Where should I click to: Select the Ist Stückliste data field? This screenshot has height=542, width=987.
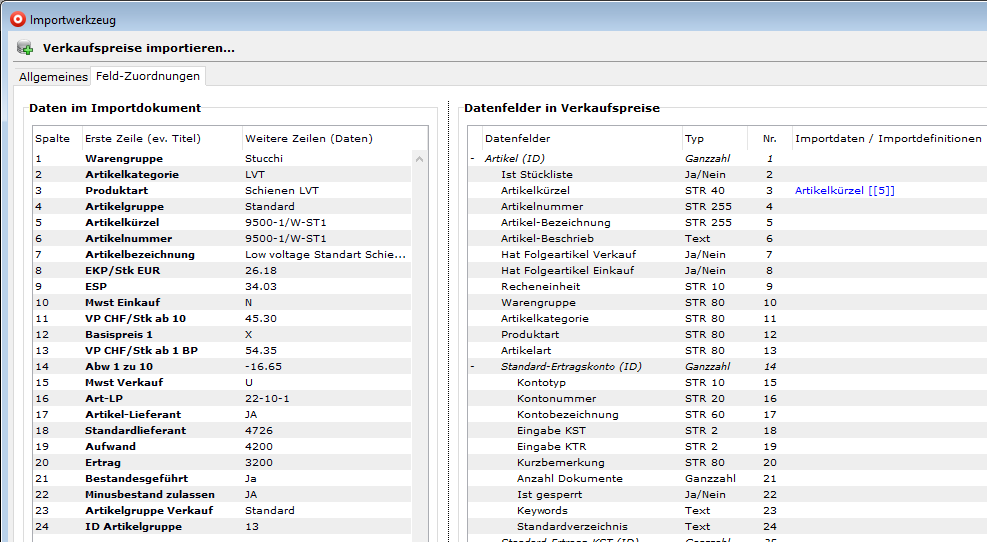tap(536, 174)
